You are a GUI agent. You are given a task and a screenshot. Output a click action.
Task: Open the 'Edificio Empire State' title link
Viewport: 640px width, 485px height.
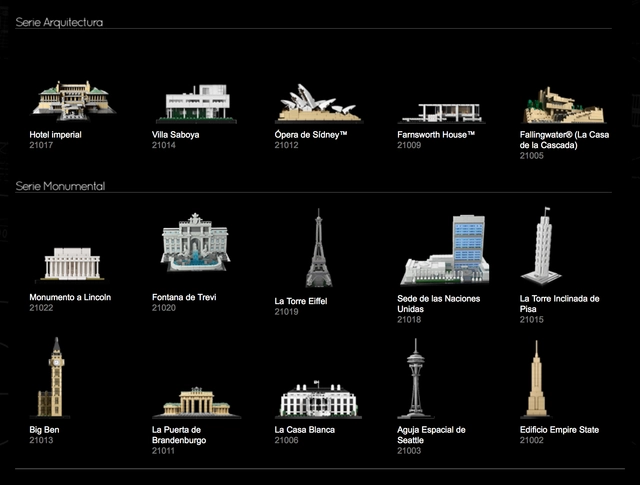pyautogui.click(x=559, y=430)
